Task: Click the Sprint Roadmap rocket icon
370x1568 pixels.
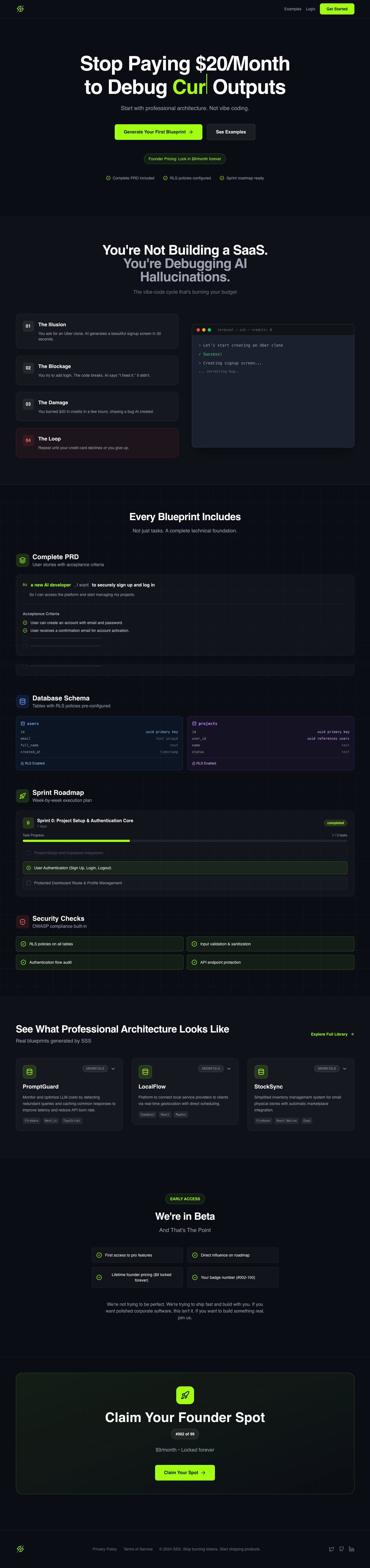Action: pos(23,796)
